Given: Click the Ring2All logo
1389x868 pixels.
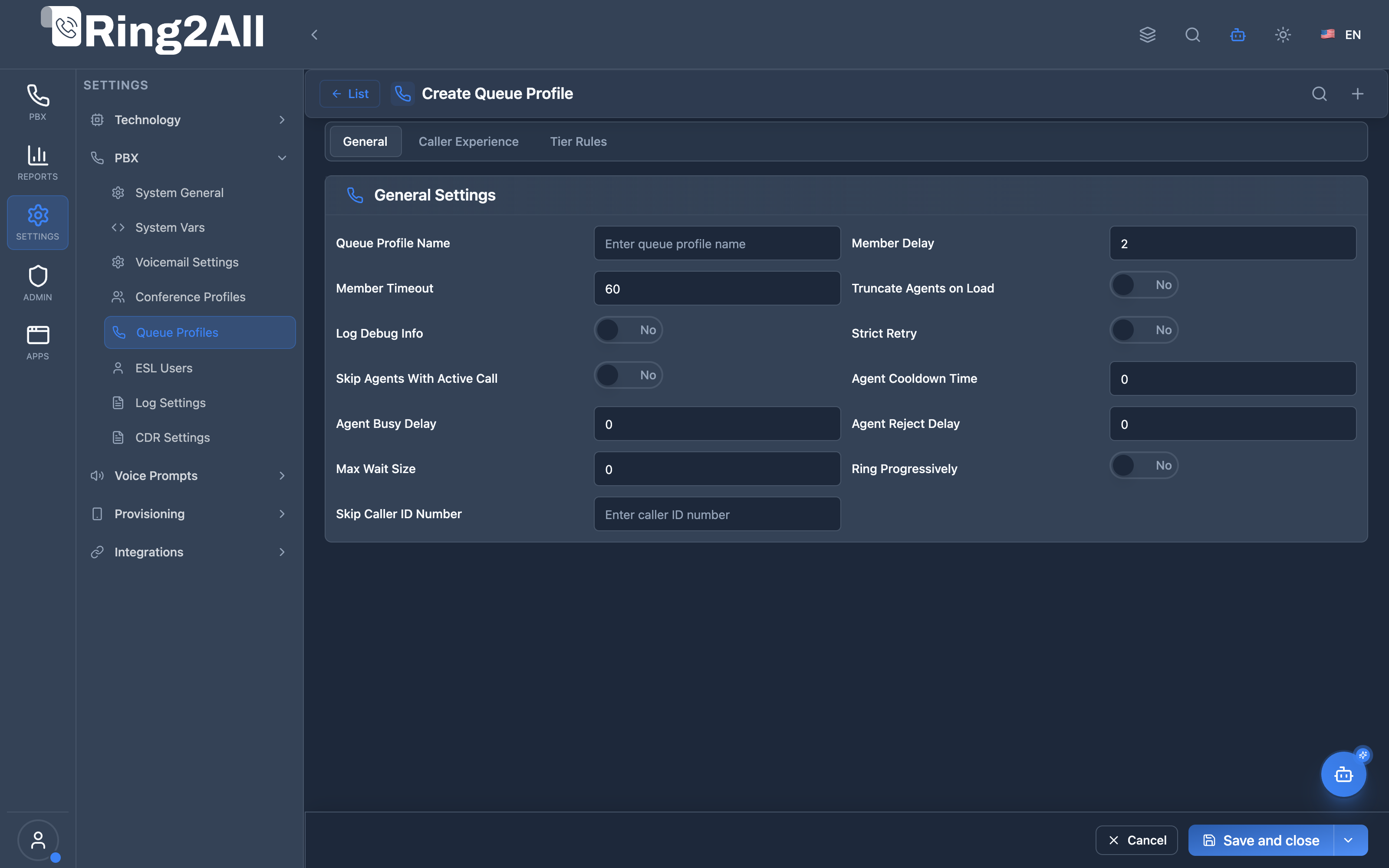Looking at the screenshot, I should click(x=153, y=30).
